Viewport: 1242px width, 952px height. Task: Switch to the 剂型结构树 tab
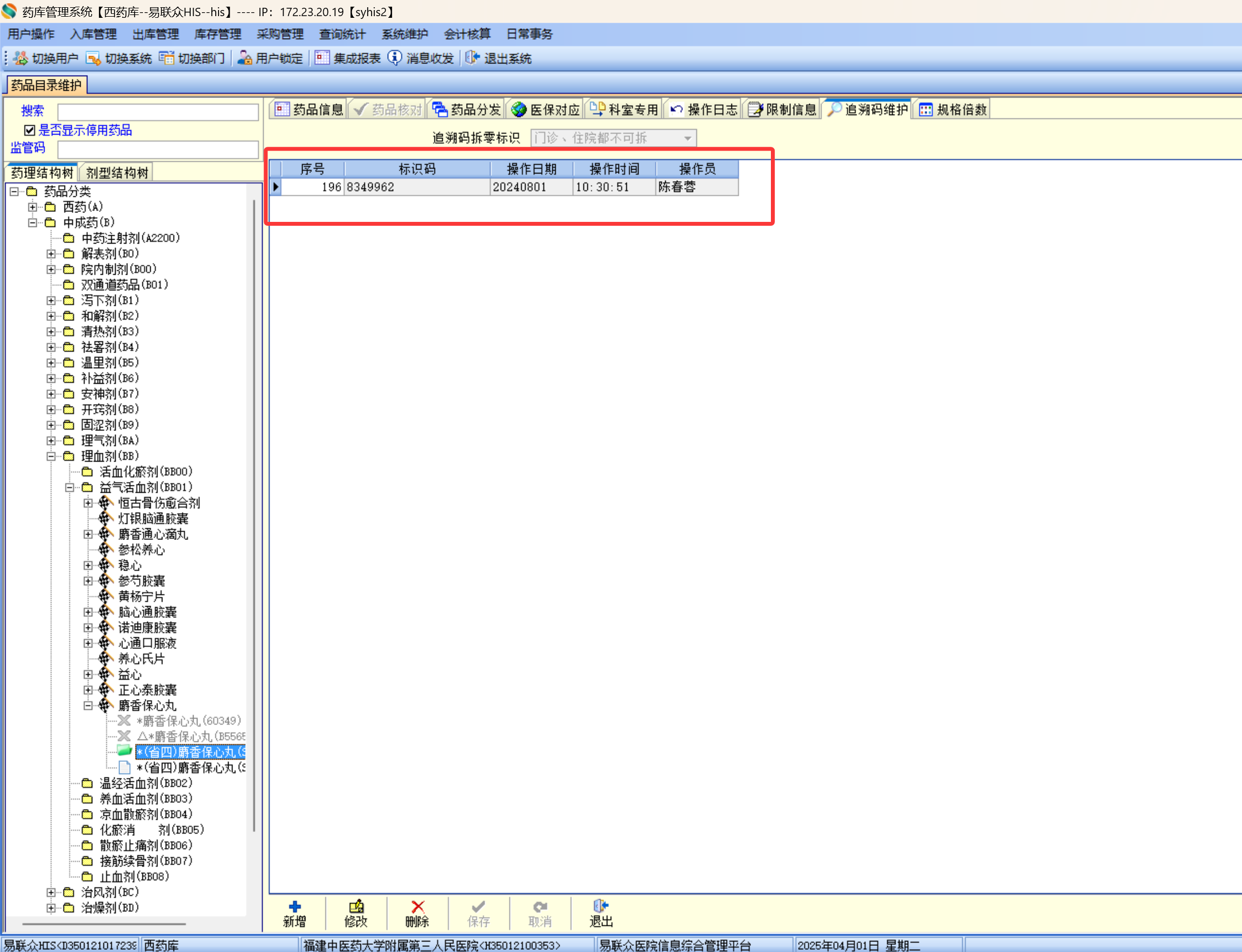[117, 172]
